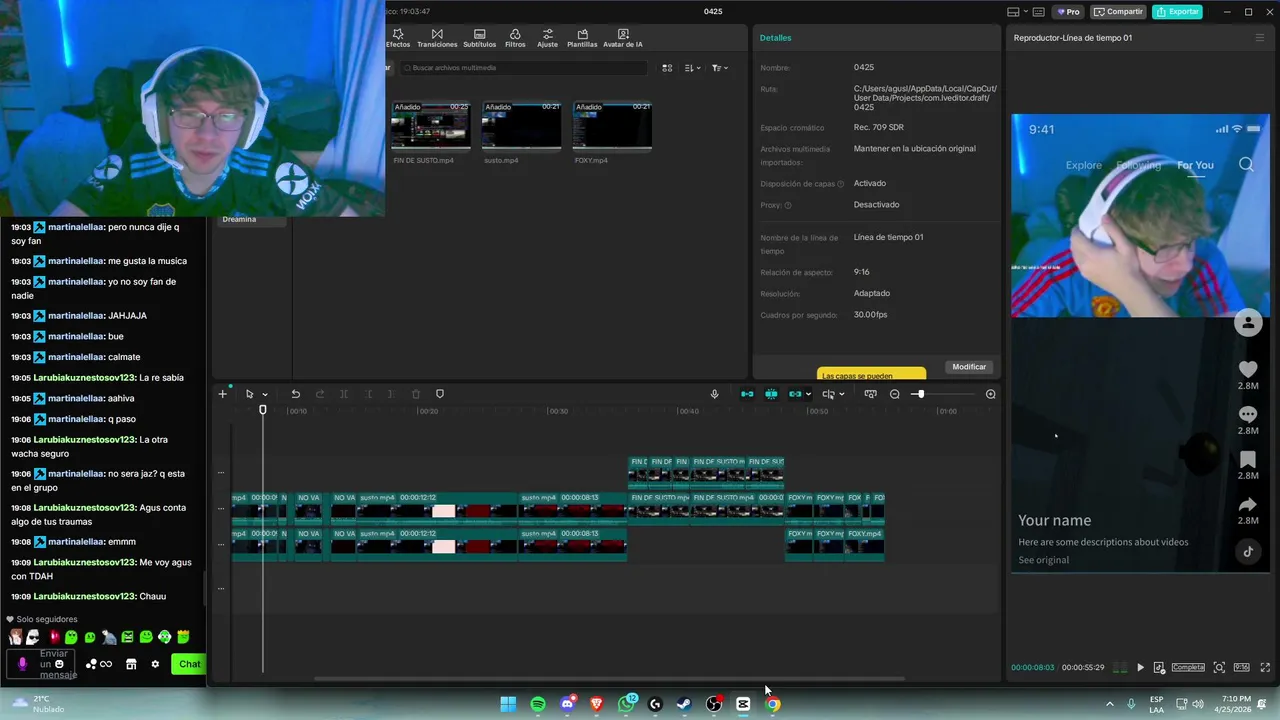Open the chat shop store icon

[131, 664]
